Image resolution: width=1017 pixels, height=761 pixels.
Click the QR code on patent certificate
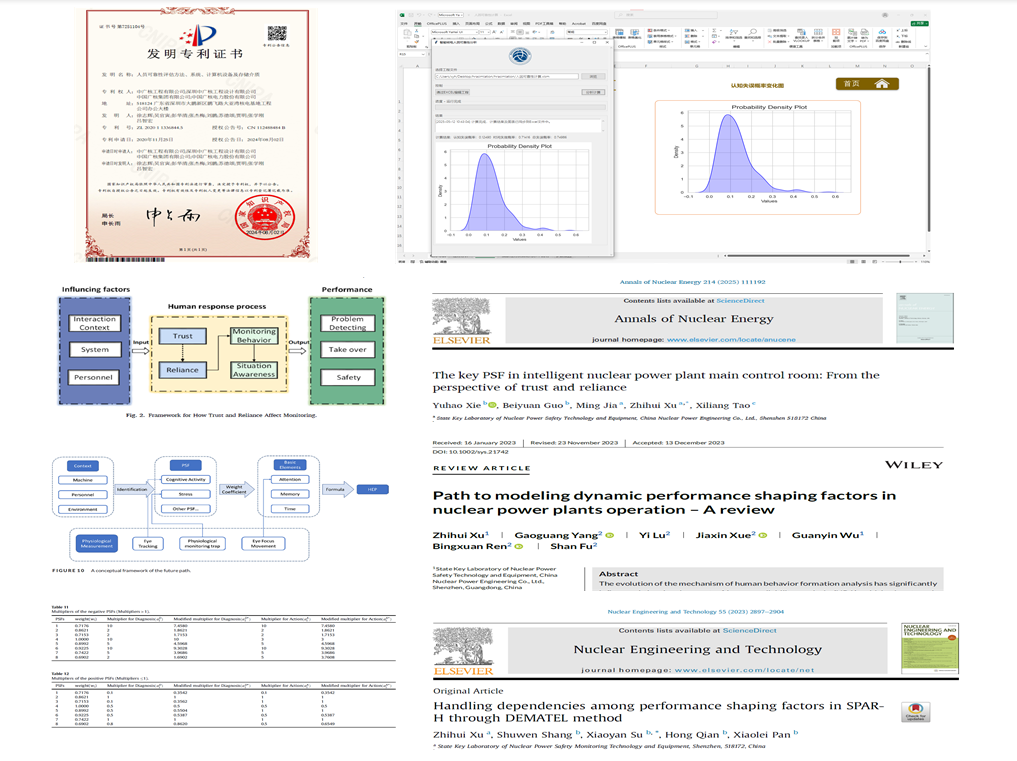(x=277, y=35)
